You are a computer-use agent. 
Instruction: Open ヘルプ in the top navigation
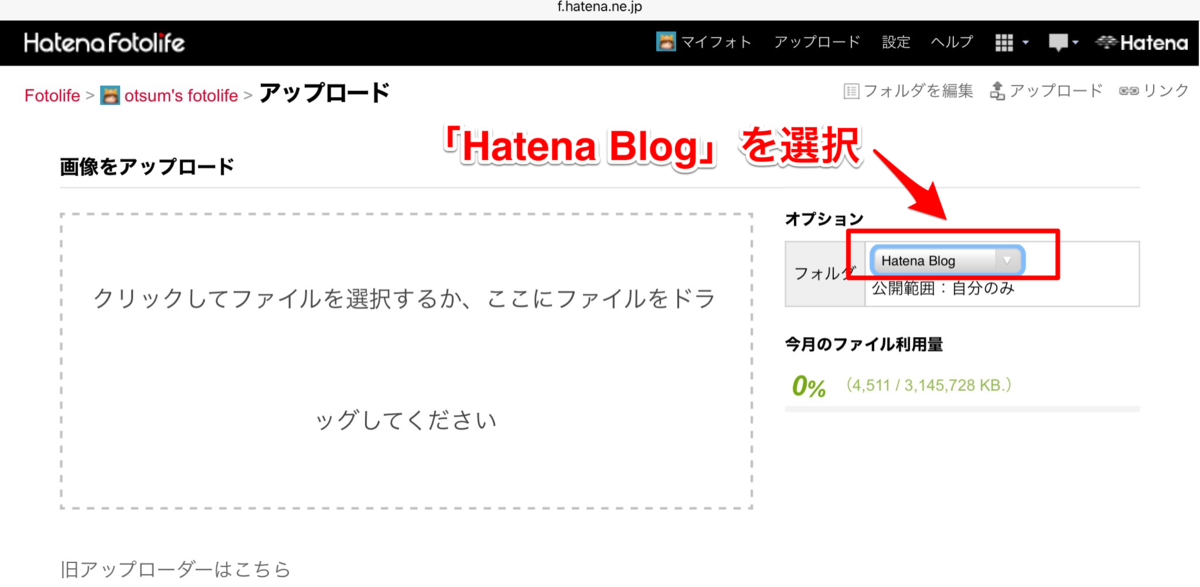951,42
